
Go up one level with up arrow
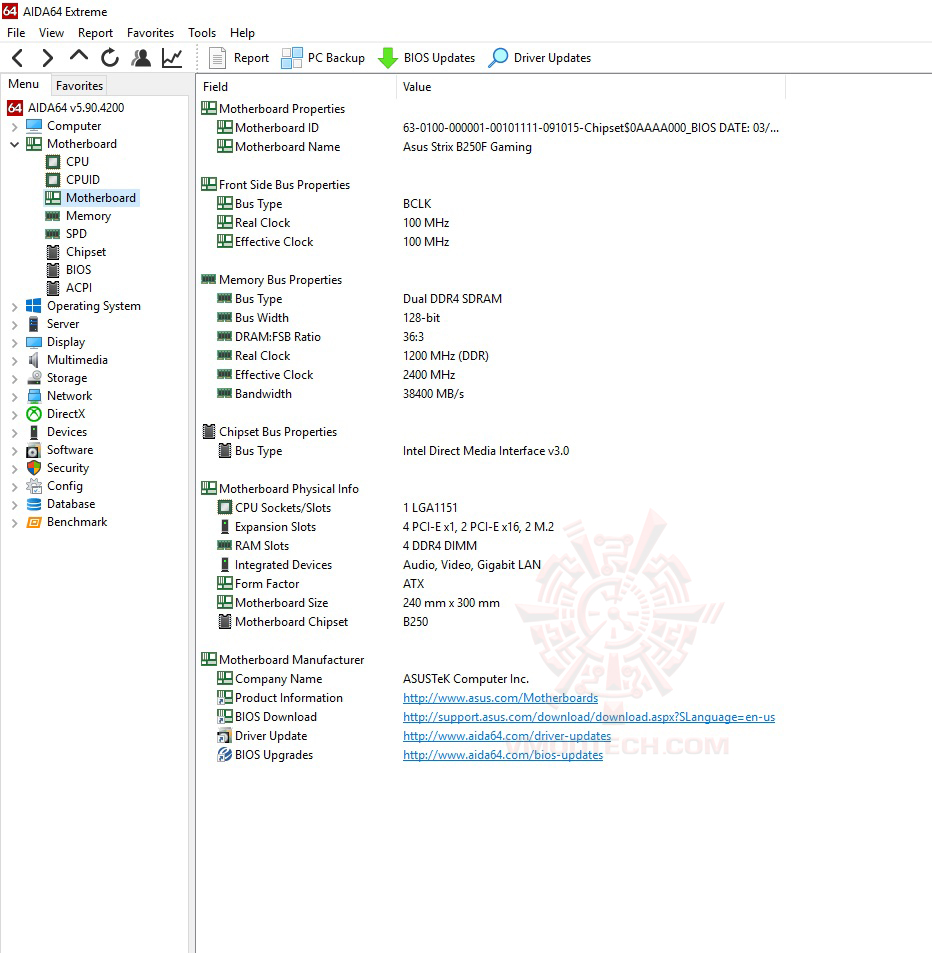pyautogui.click(x=78, y=57)
